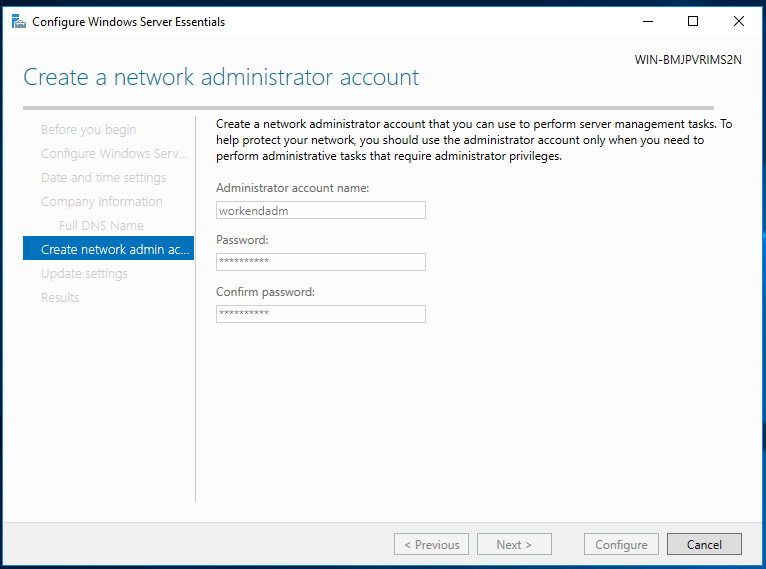The height and width of the screenshot is (569, 766).
Task: Click the Password: label
Action: click(x=242, y=239)
